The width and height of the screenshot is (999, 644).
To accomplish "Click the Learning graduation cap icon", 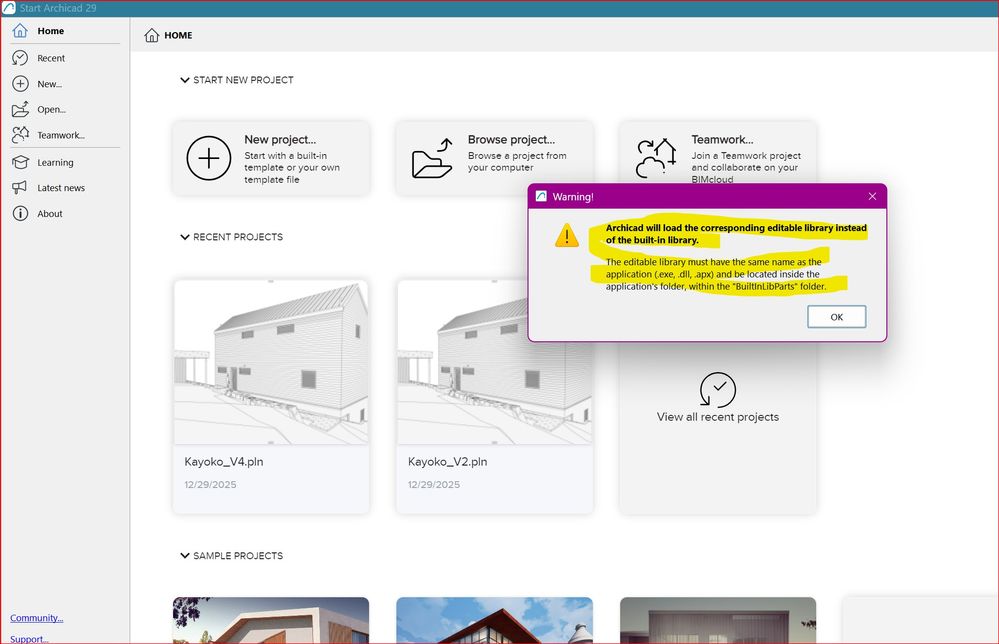I will [20, 162].
